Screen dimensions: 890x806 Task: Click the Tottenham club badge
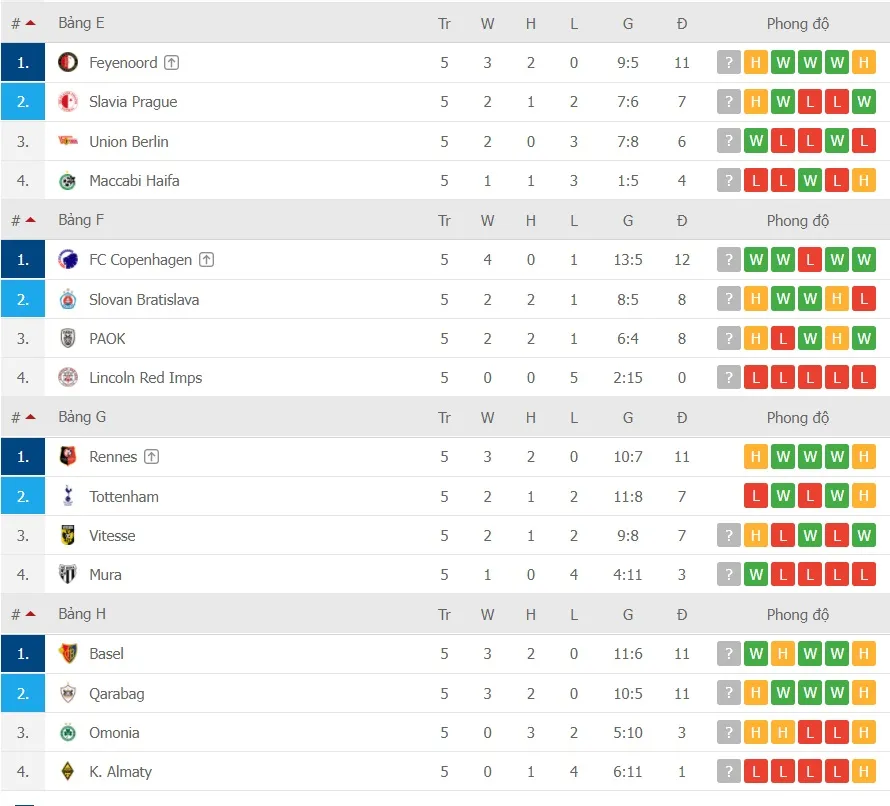66,496
